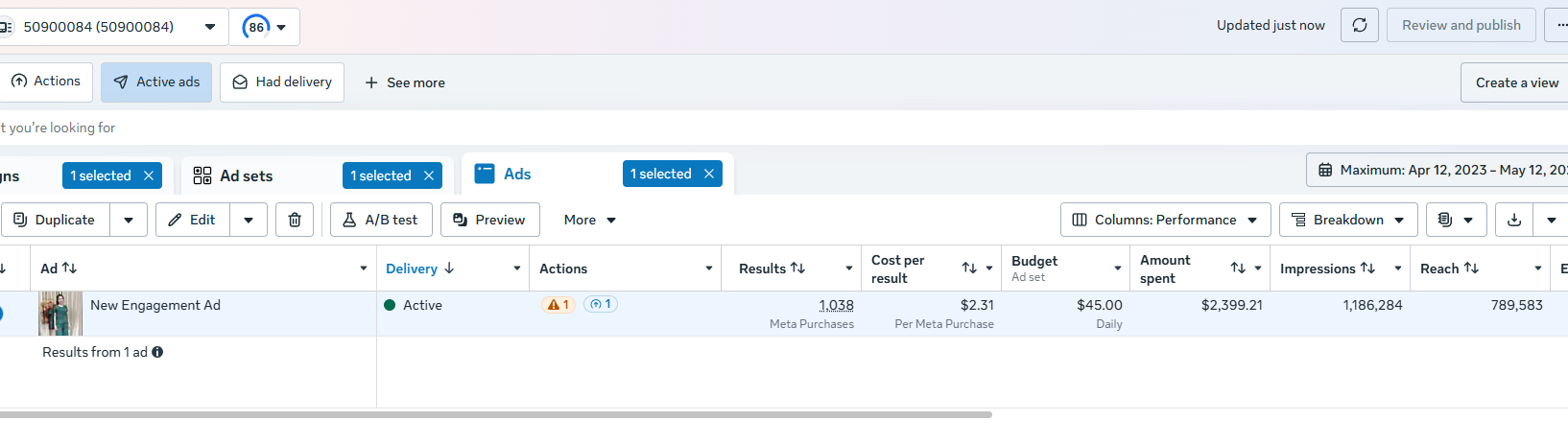Clear the Ads tab selection X
This screenshot has height=444, width=1568.
click(x=709, y=174)
